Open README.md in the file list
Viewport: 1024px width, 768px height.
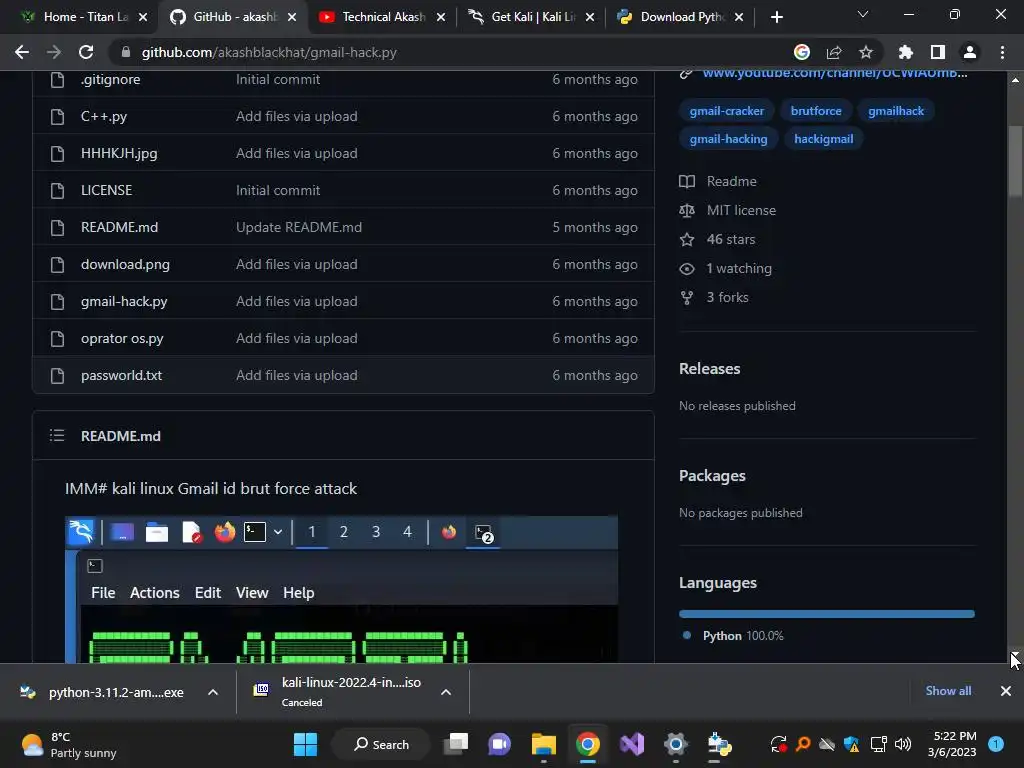tap(120, 227)
